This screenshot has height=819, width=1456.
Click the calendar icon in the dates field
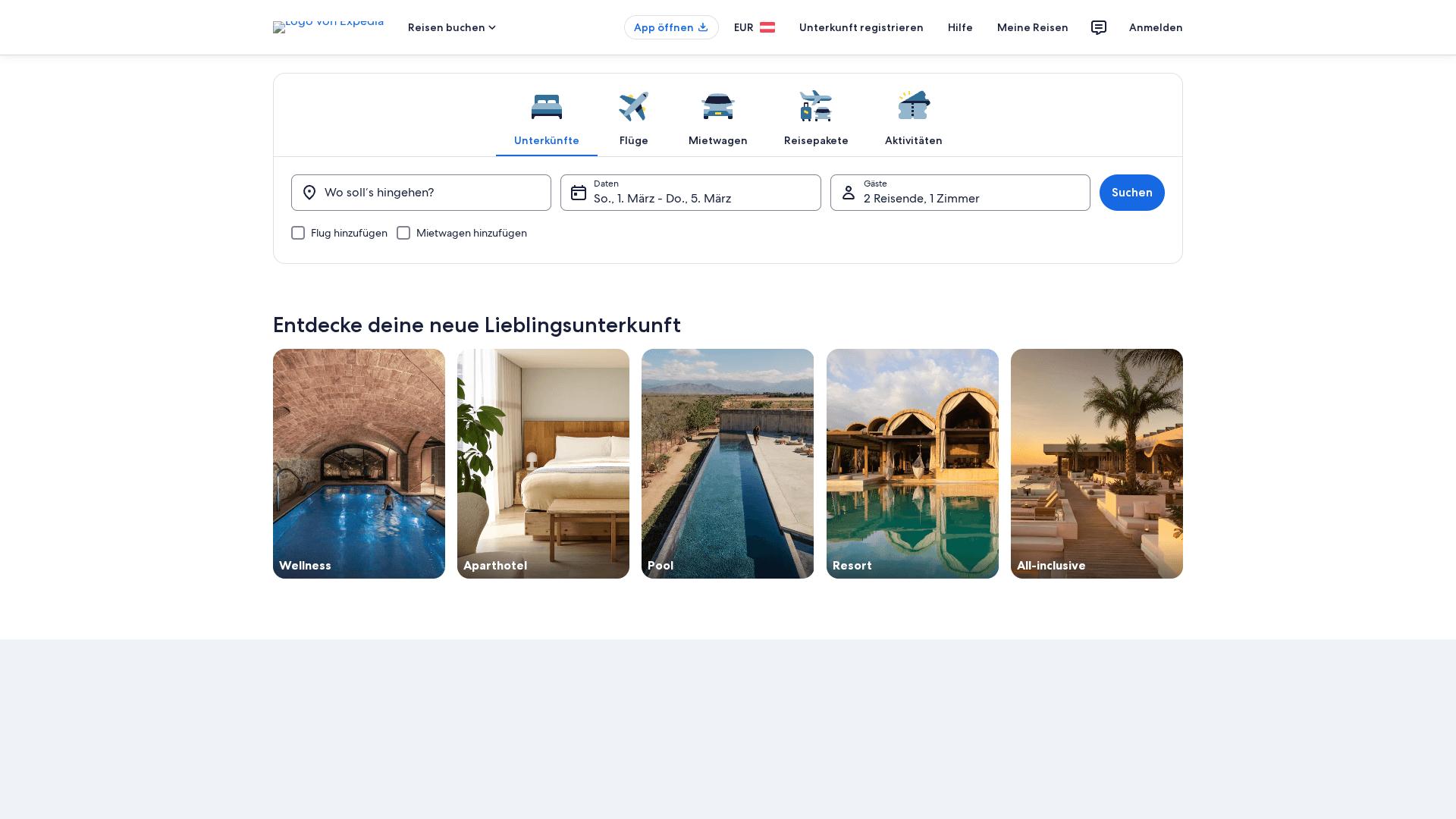tap(579, 193)
